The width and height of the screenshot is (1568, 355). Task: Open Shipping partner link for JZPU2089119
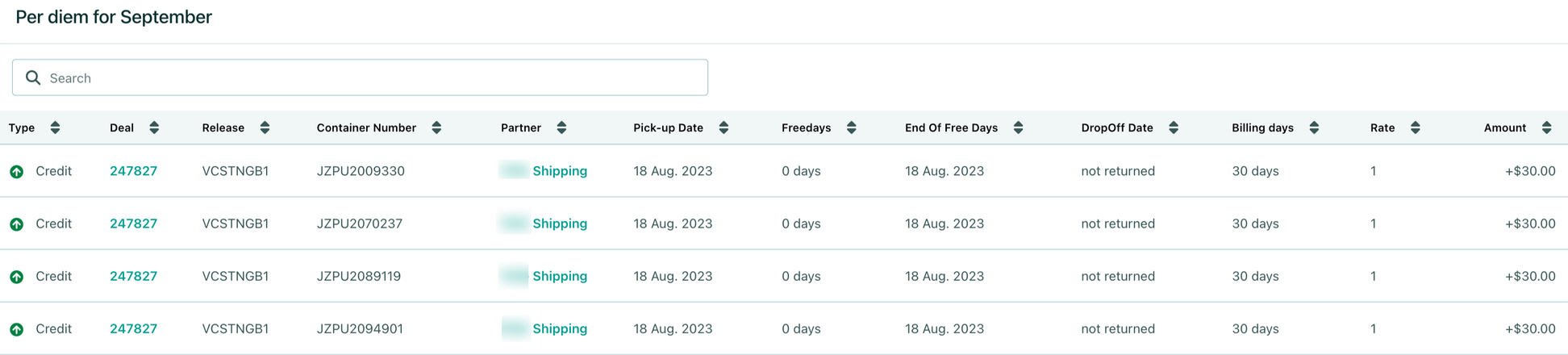560,276
